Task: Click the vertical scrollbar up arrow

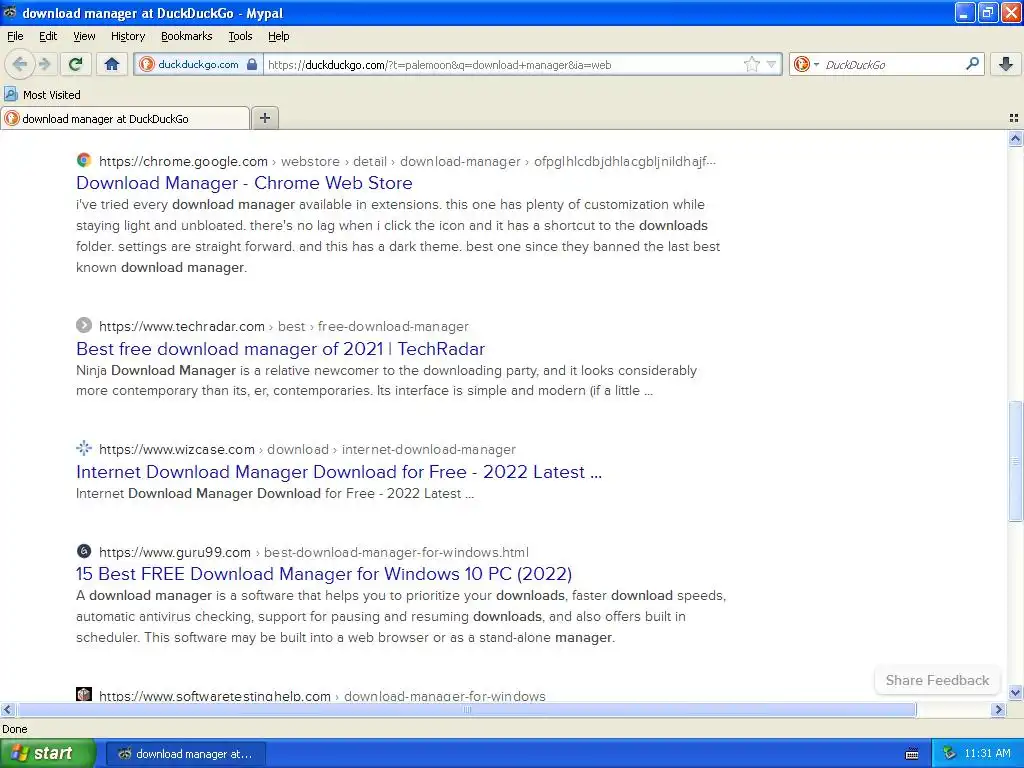Action: [x=1015, y=138]
